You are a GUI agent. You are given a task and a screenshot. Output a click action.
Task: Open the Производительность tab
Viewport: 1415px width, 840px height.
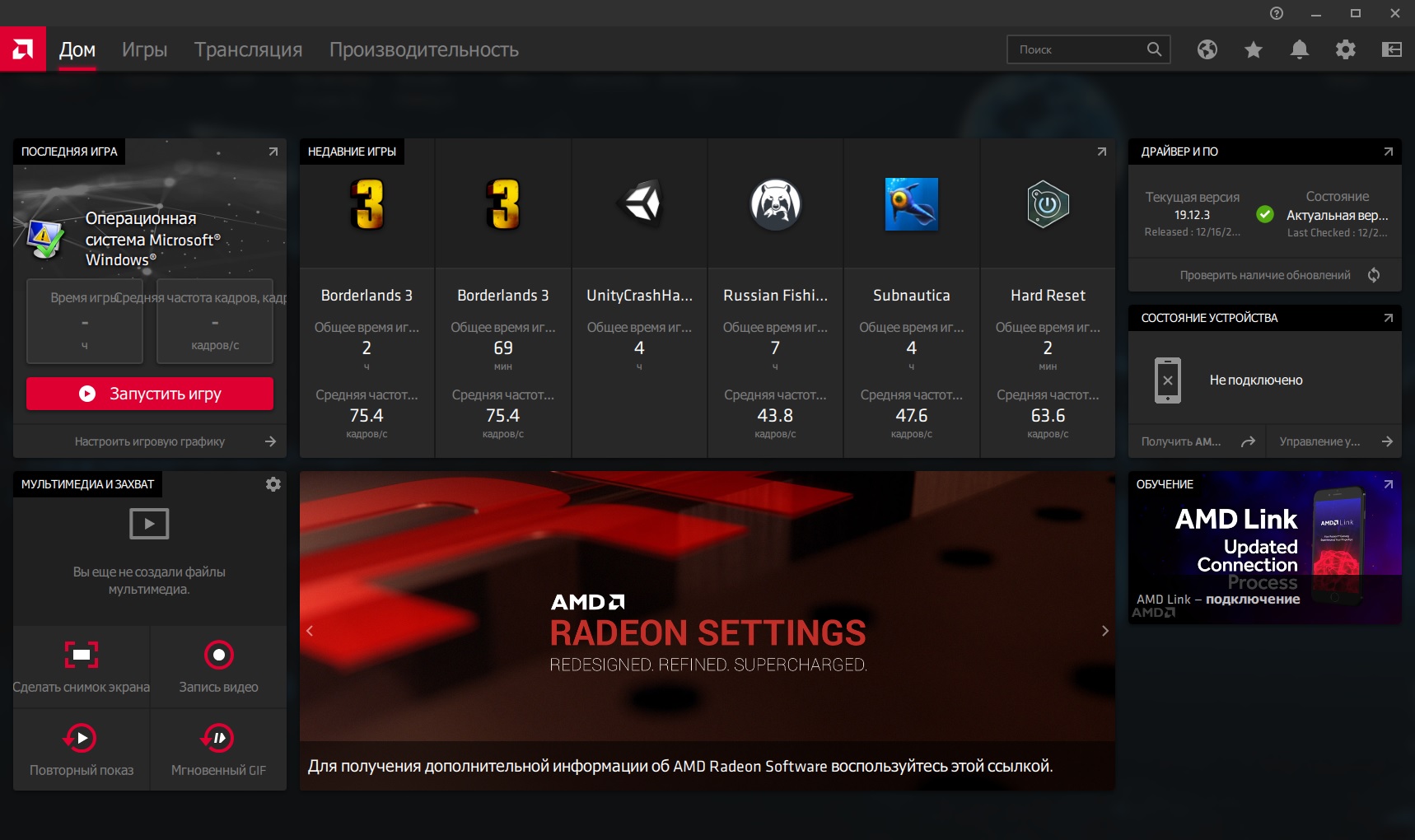423,49
